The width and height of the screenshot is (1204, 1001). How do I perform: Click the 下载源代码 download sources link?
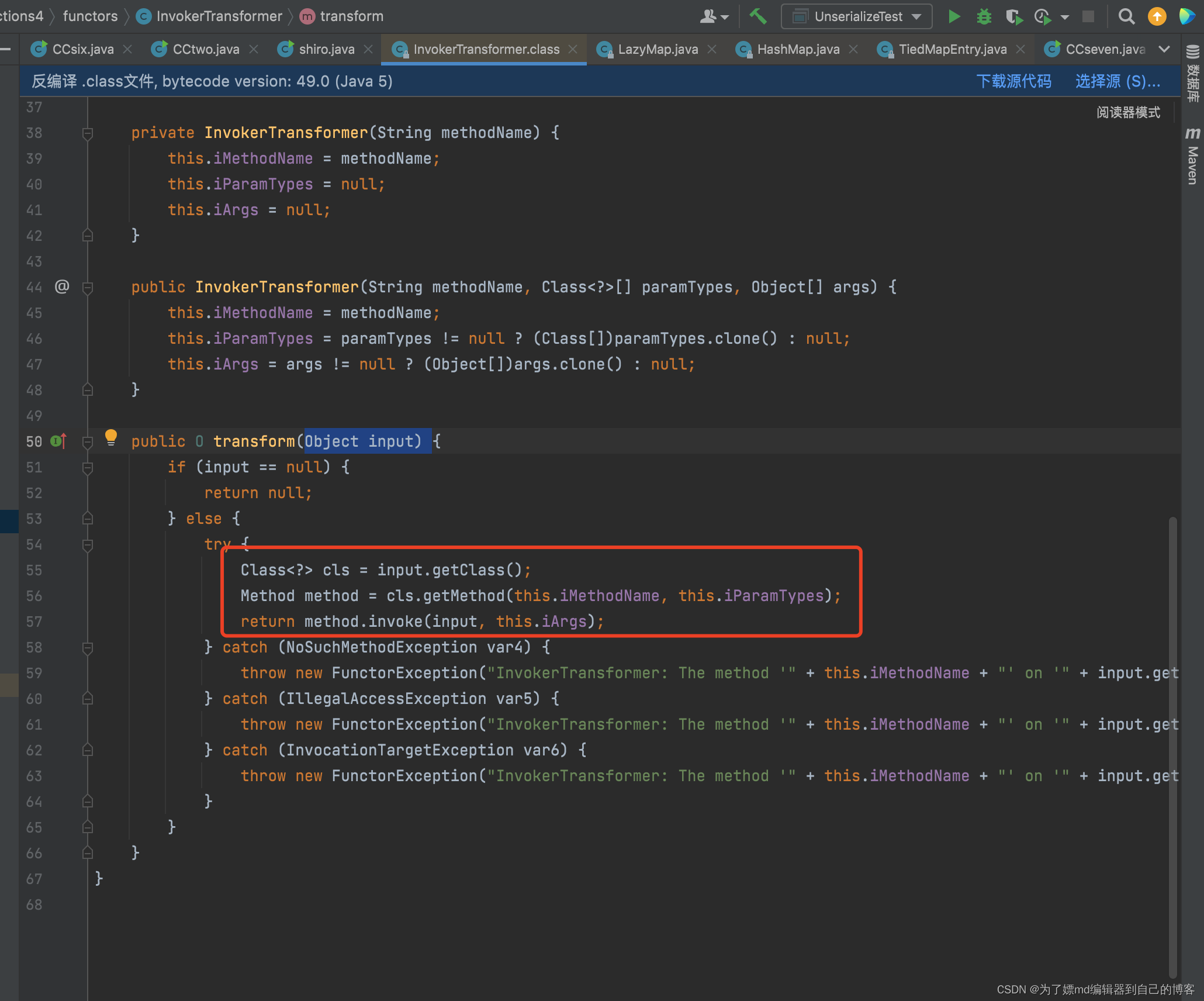pos(1014,81)
